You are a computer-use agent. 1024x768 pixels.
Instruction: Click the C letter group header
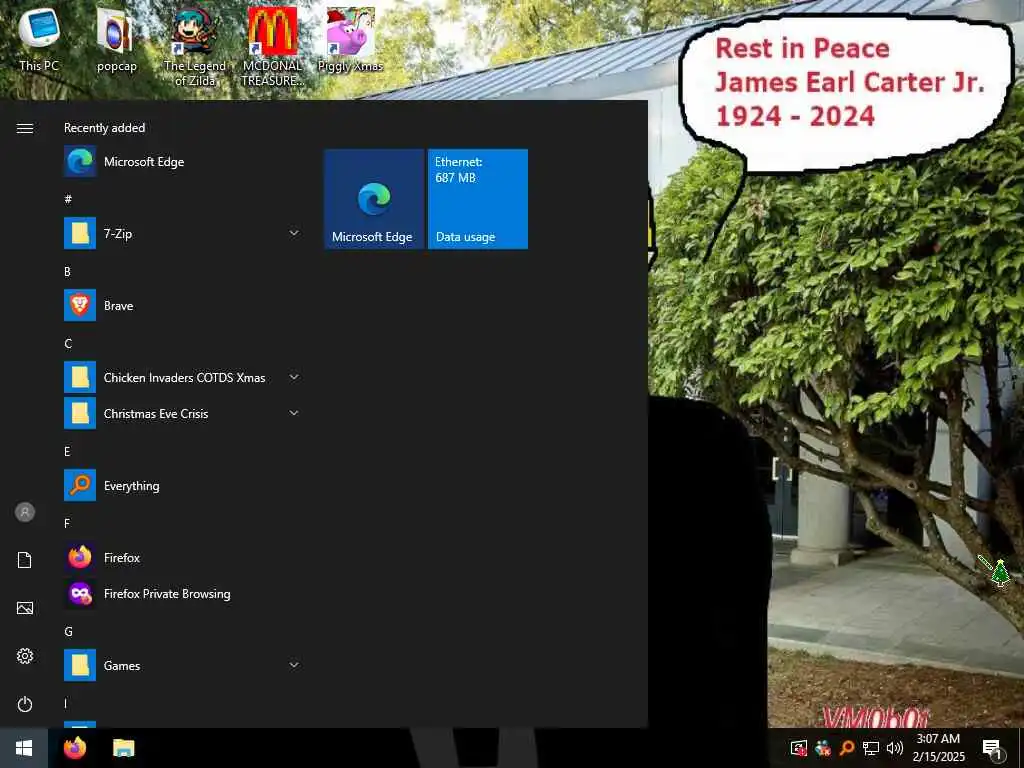pos(68,344)
